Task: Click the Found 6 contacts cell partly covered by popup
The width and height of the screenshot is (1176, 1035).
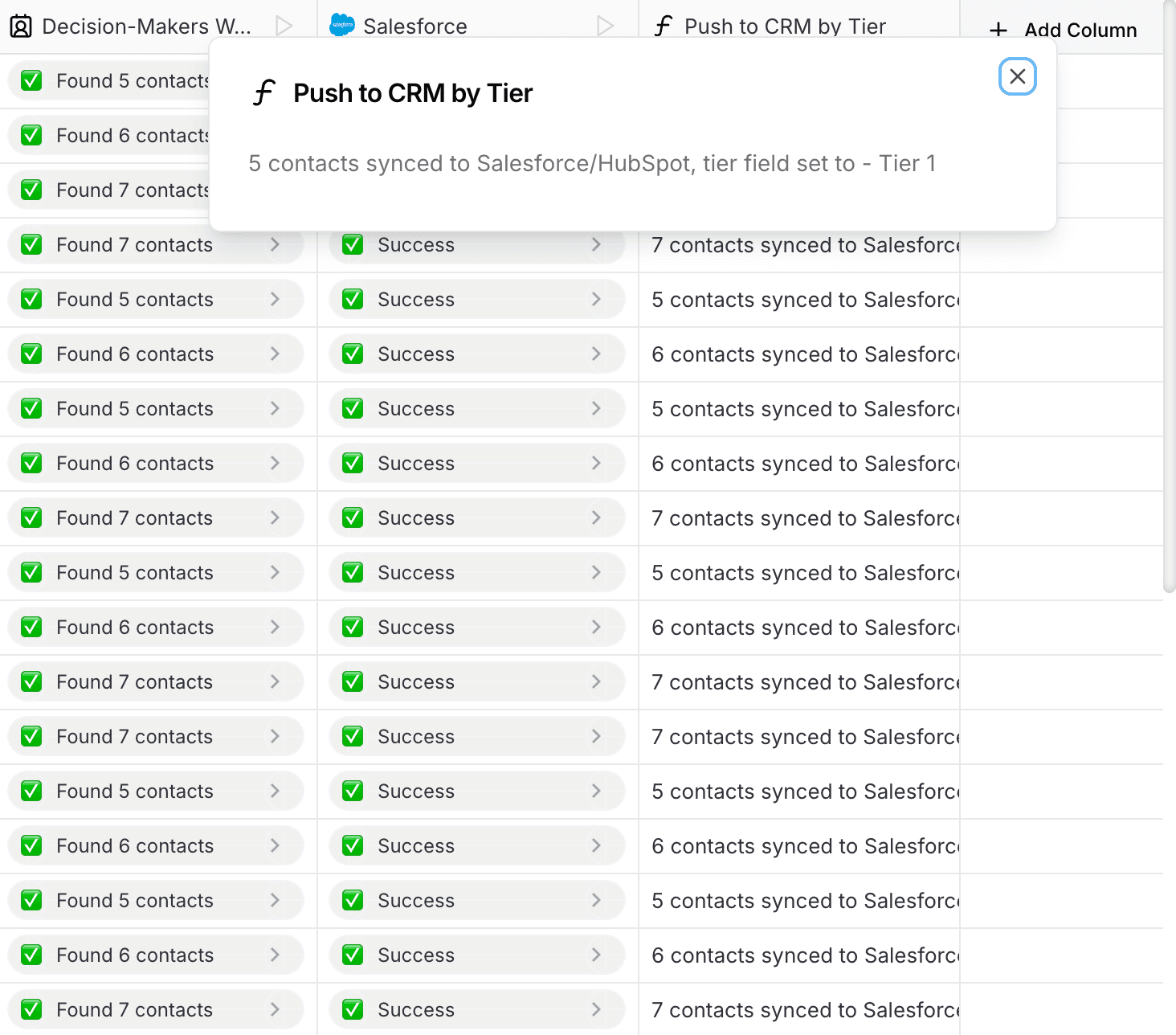Action: [108, 136]
